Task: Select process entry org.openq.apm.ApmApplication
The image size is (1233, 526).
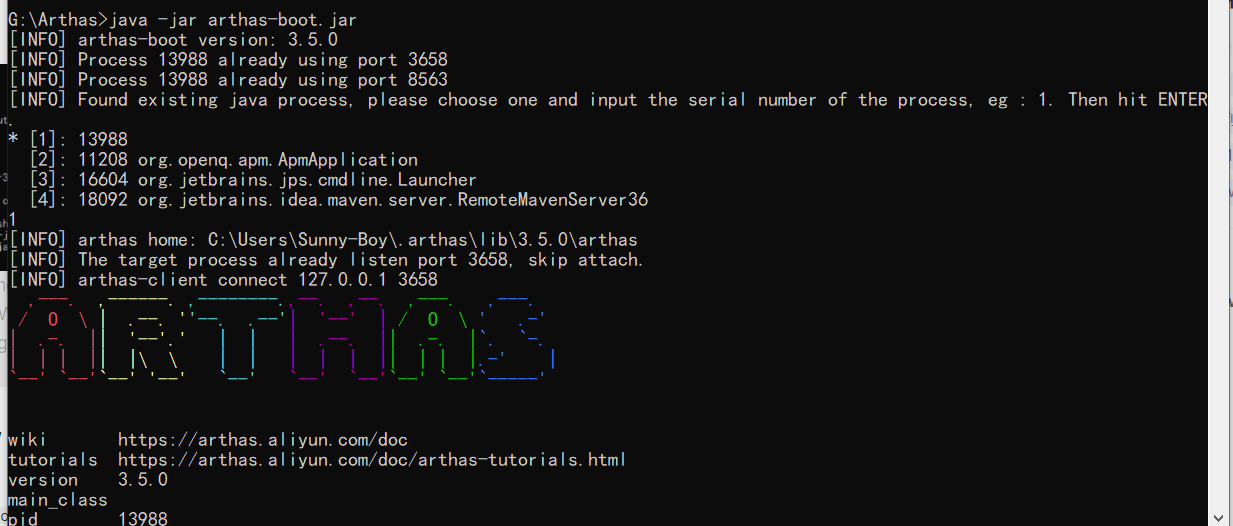Action: [223, 160]
